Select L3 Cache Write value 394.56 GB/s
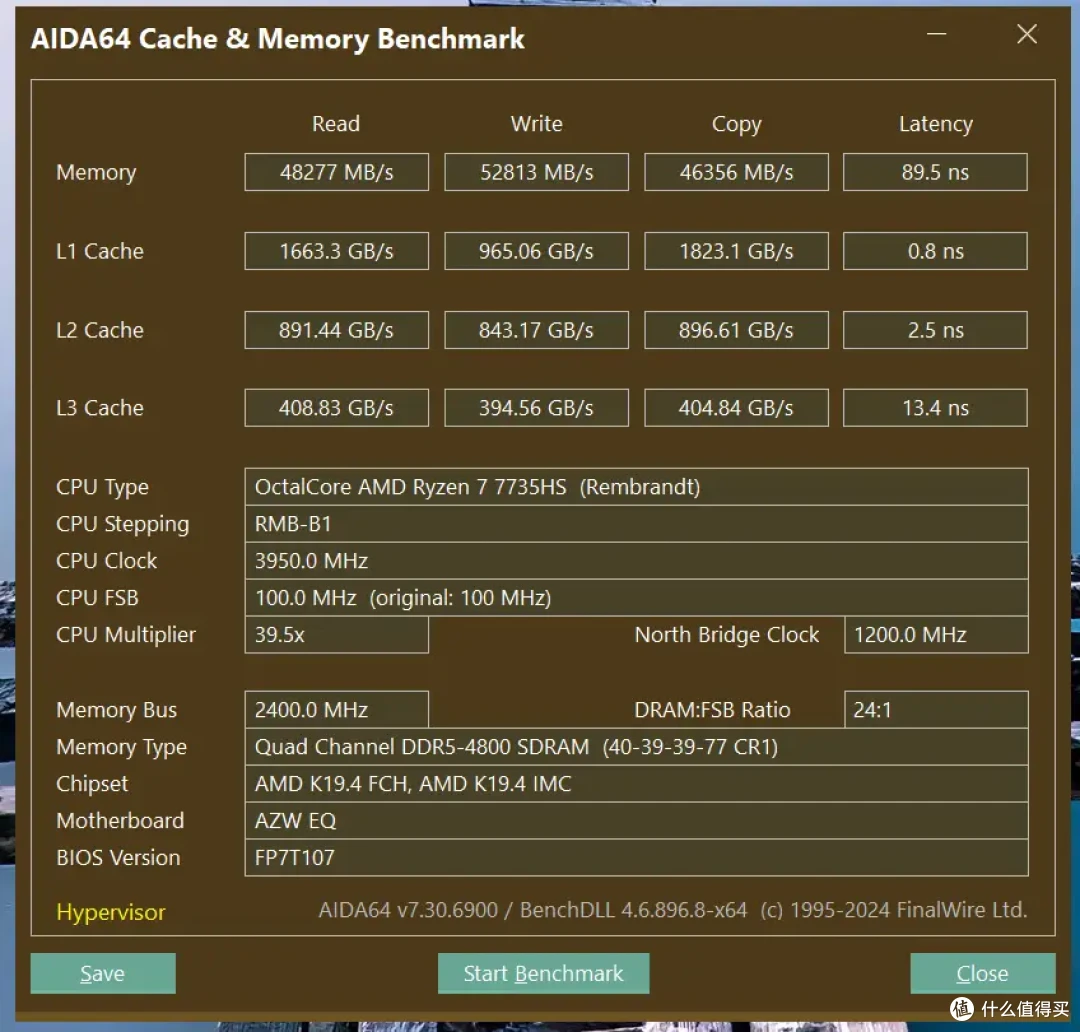The height and width of the screenshot is (1032, 1080). [x=537, y=408]
